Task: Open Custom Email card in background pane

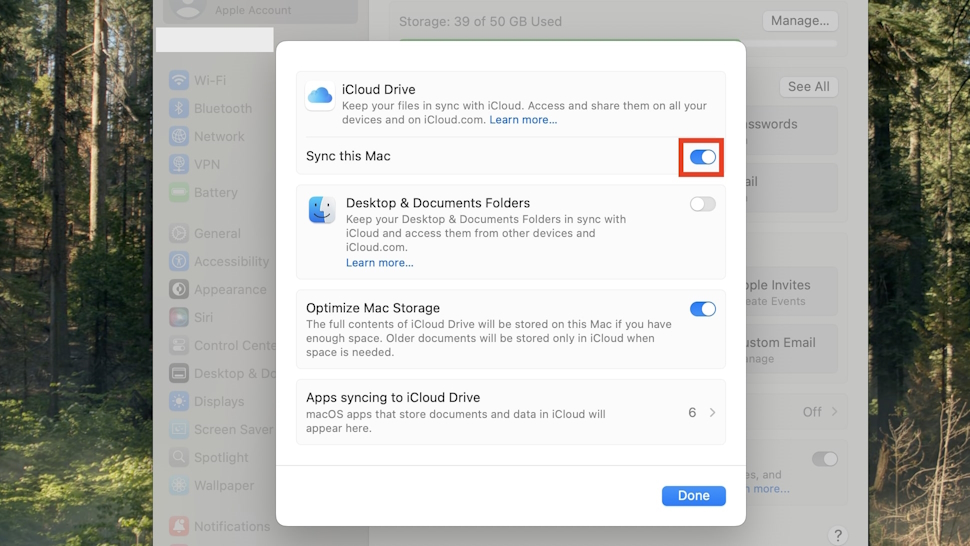Action: point(792,349)
